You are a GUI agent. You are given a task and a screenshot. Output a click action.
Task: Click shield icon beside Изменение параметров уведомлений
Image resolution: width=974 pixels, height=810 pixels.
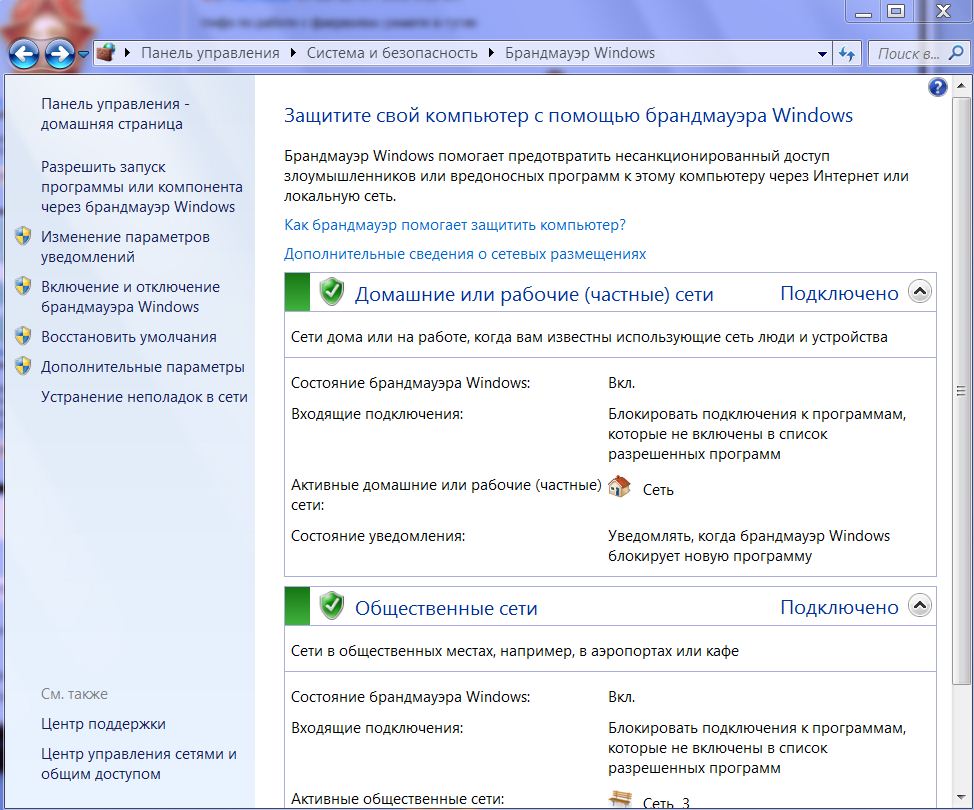(24, 236)
